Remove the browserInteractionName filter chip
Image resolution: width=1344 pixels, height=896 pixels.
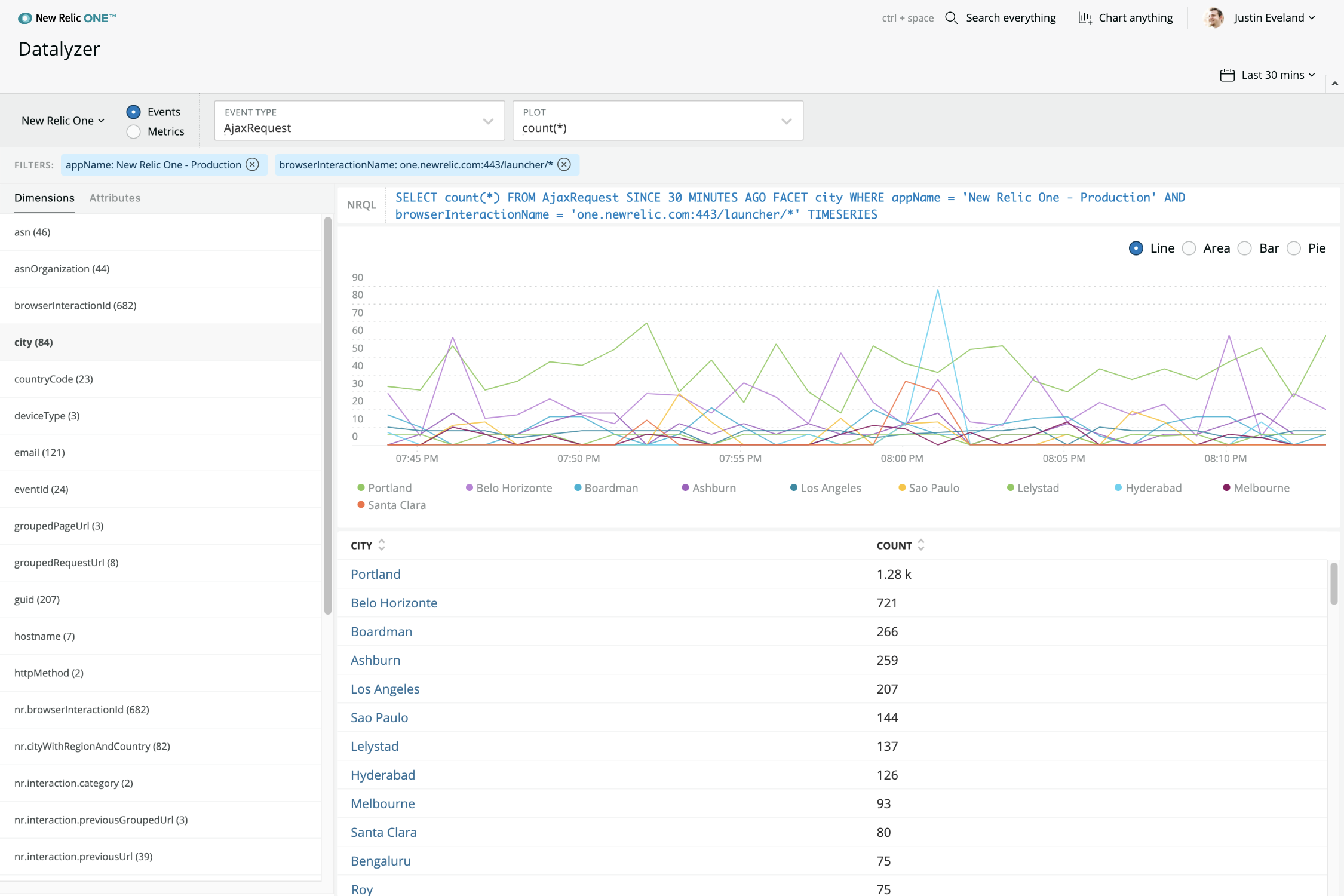[564, 165]
